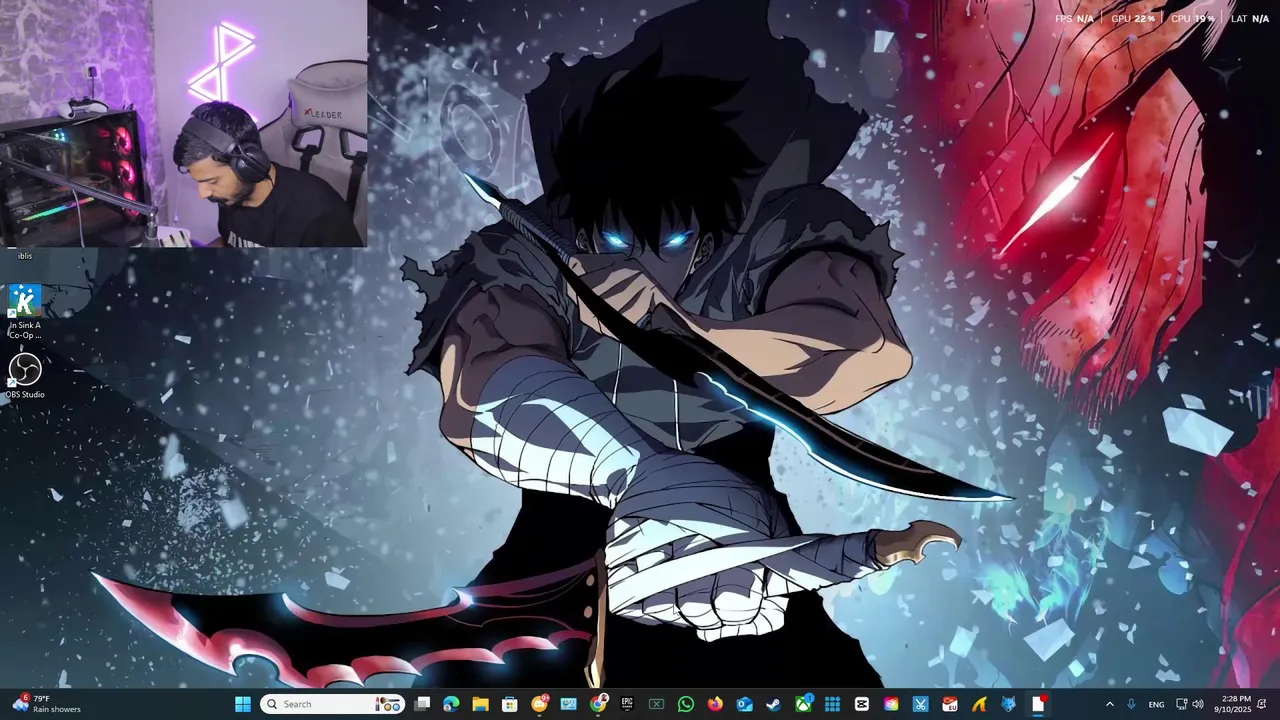Launch Microsoft Edge from the taskbar

pos(451,704)
